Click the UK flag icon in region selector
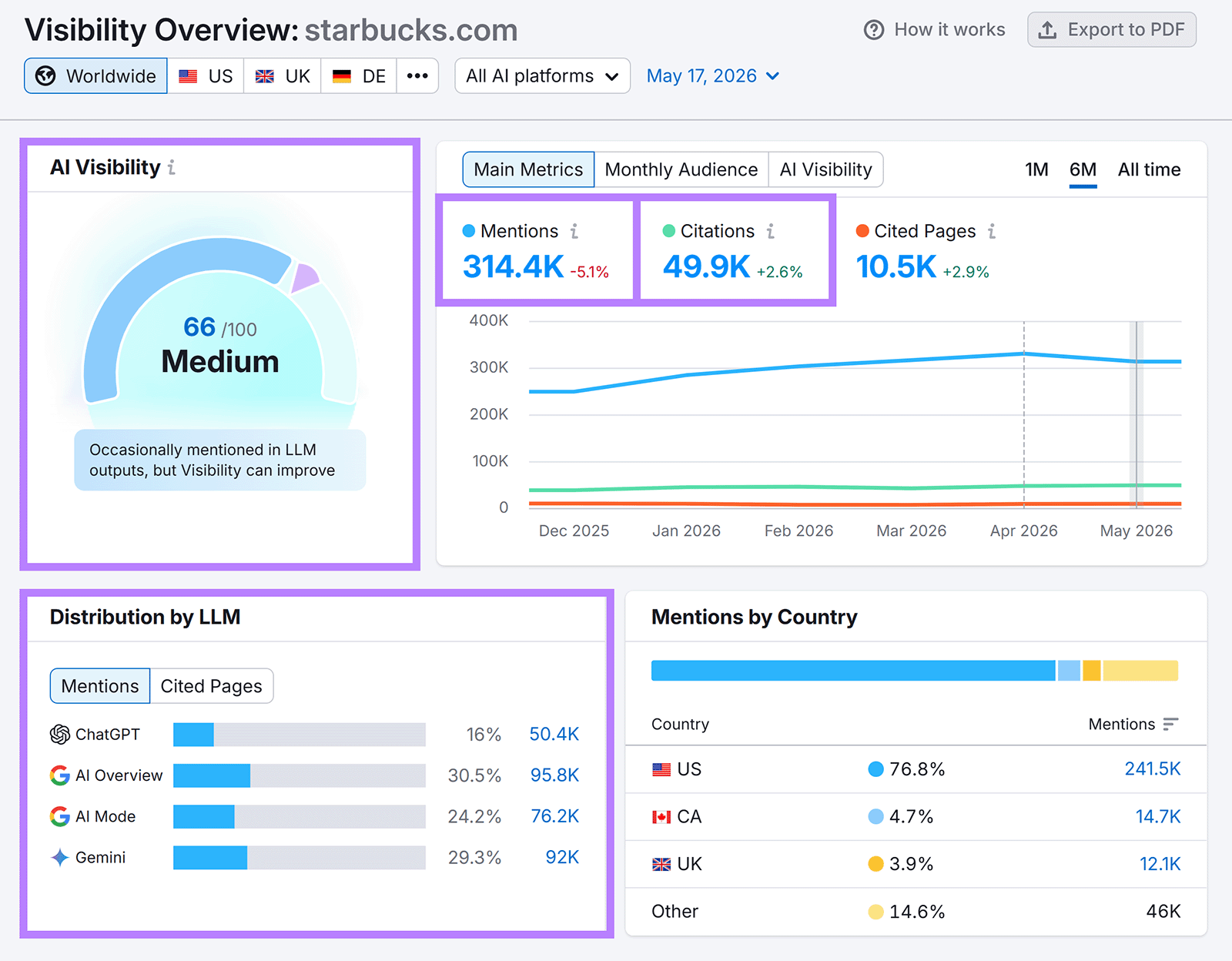1232x961 pixels. coord(265,76)
